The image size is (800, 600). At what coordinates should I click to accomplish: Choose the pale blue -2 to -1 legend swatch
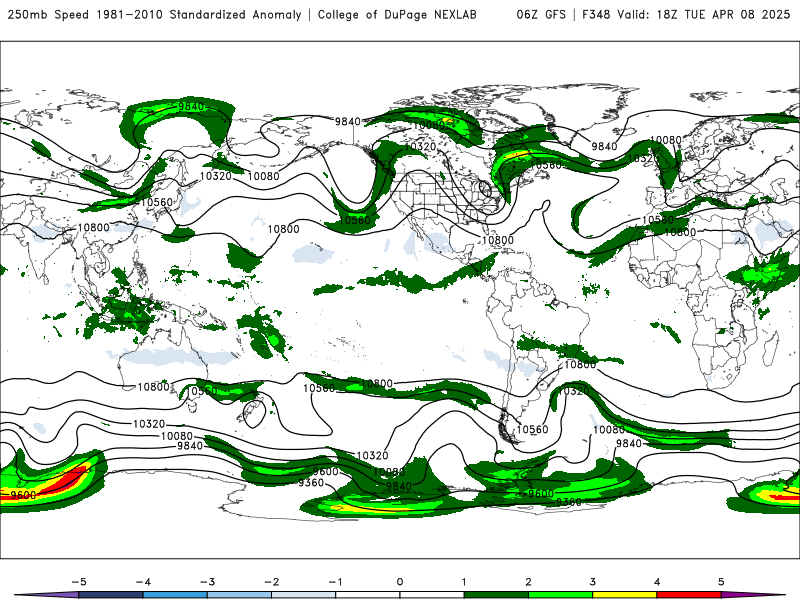pos(304,595)
